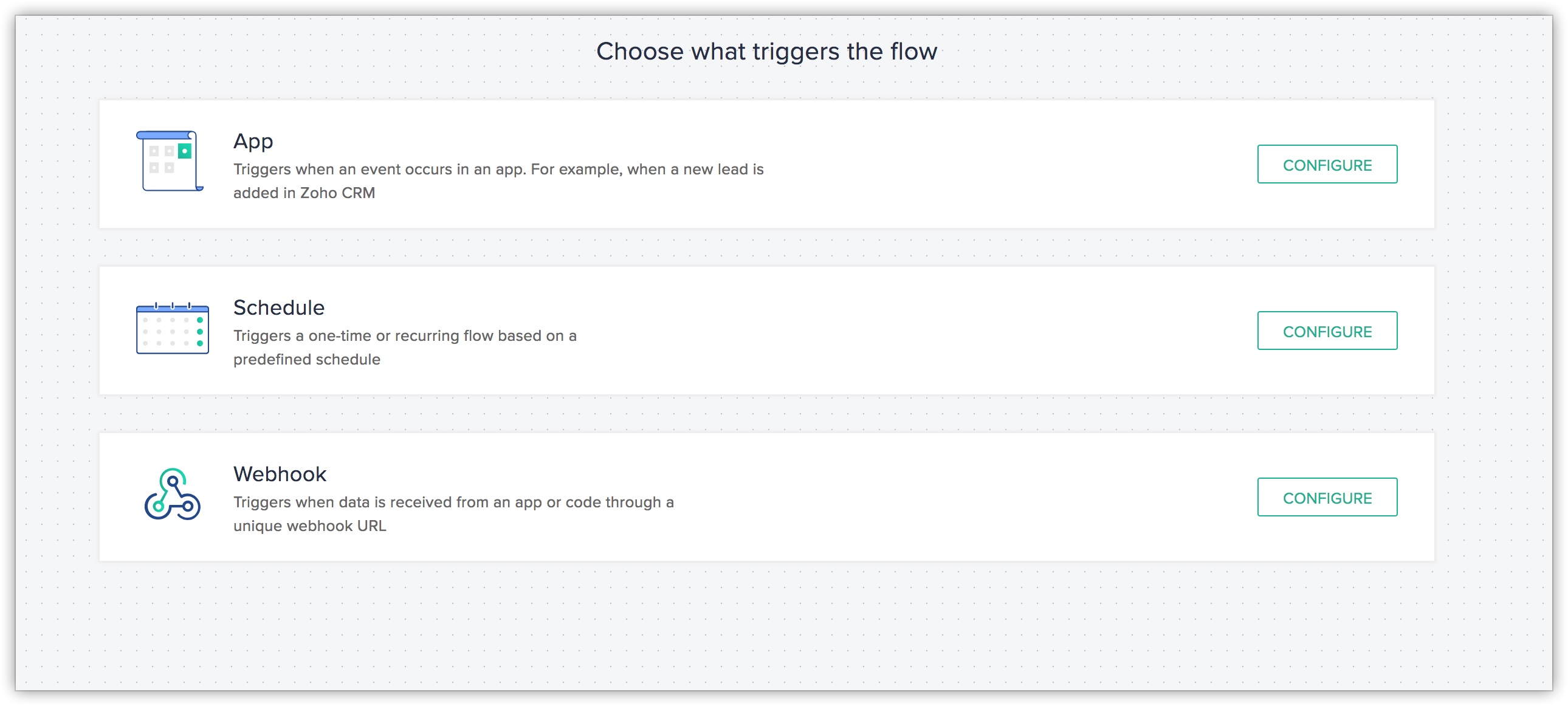Select the Webhook title text

(280, 474)
